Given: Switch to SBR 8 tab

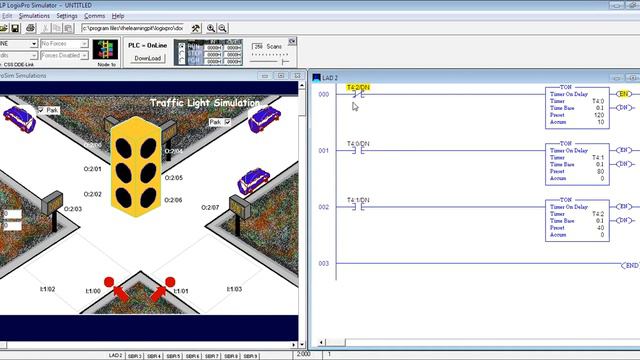Looking at the screenshot, I should (231, 356).
